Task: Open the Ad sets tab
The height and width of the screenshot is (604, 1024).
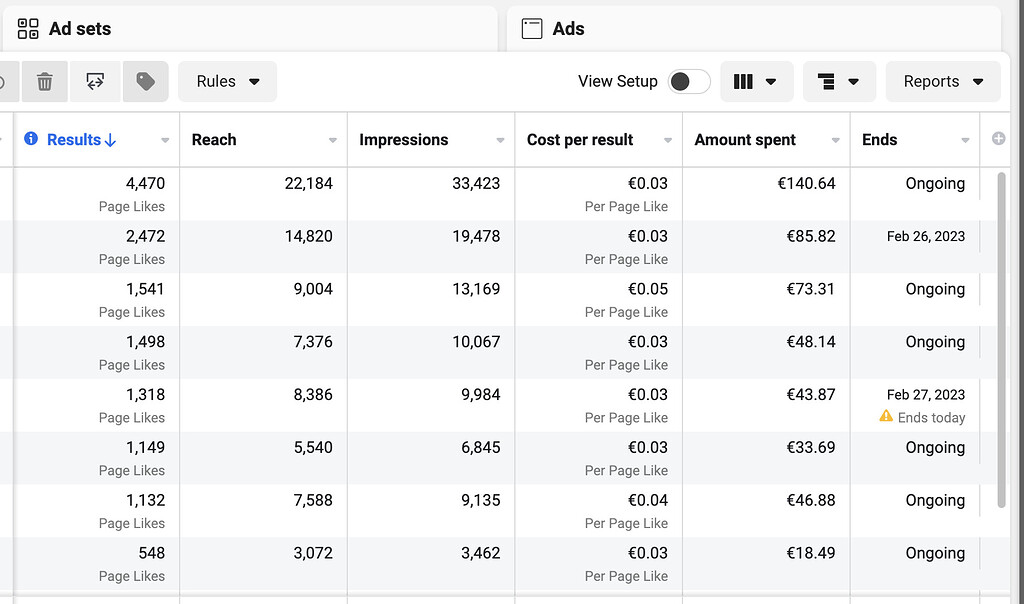Action: point(248,29)
